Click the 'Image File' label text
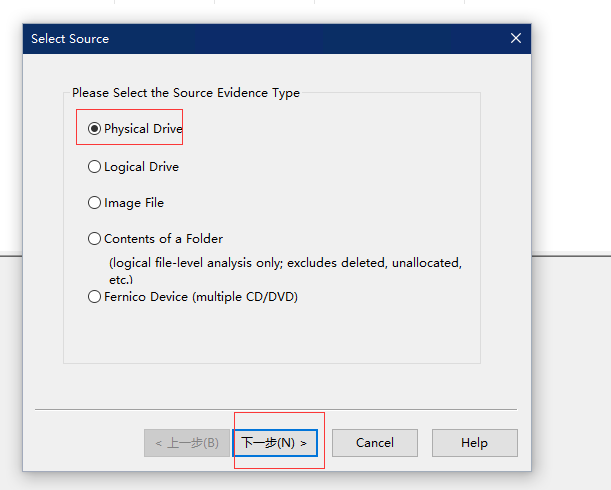Image resolution: width=611 pixels, height=490 pixels. (x=134, y=203)
